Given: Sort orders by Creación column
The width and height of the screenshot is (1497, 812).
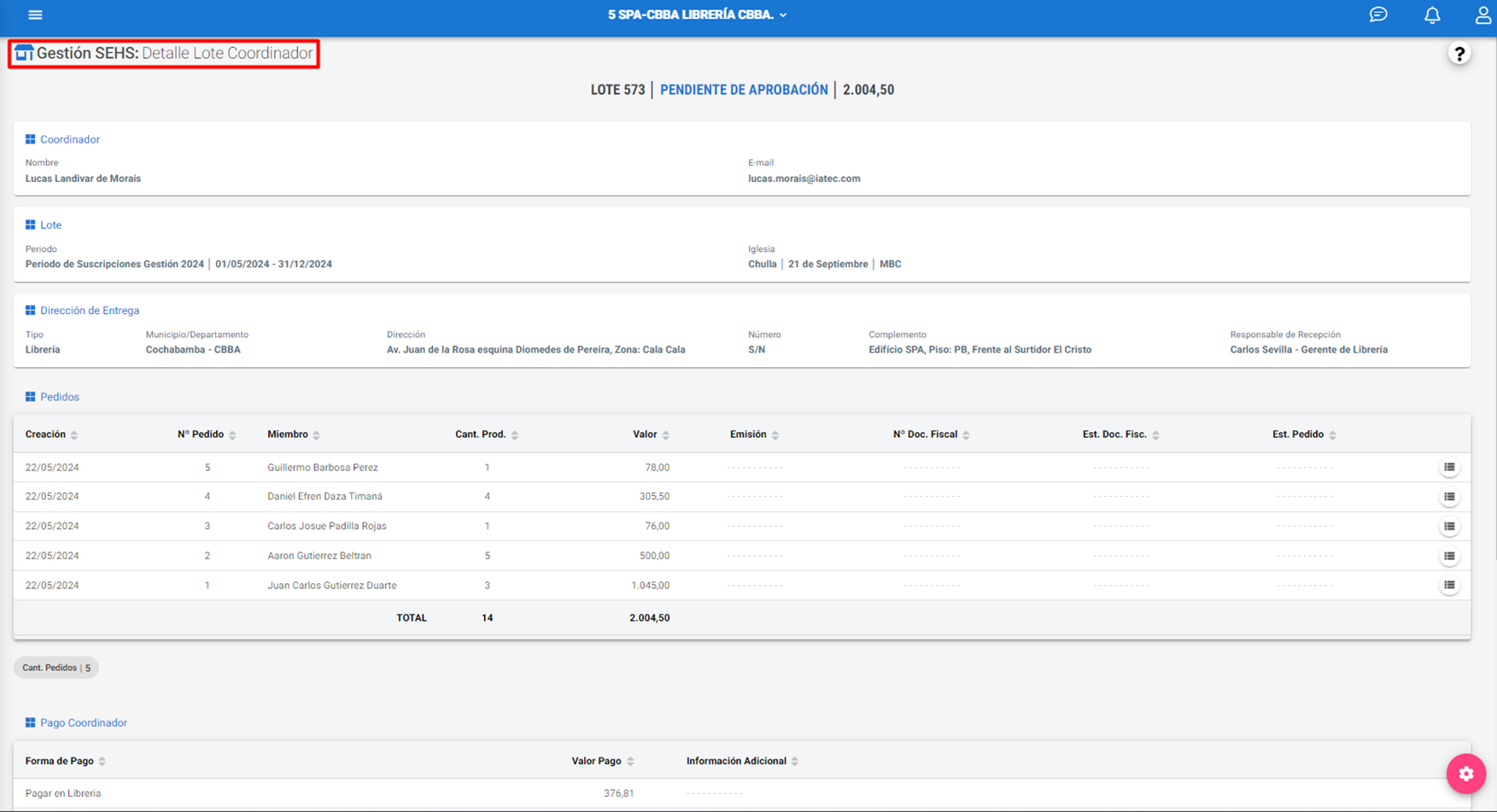Looking at the screenshot, I should 51,435.
